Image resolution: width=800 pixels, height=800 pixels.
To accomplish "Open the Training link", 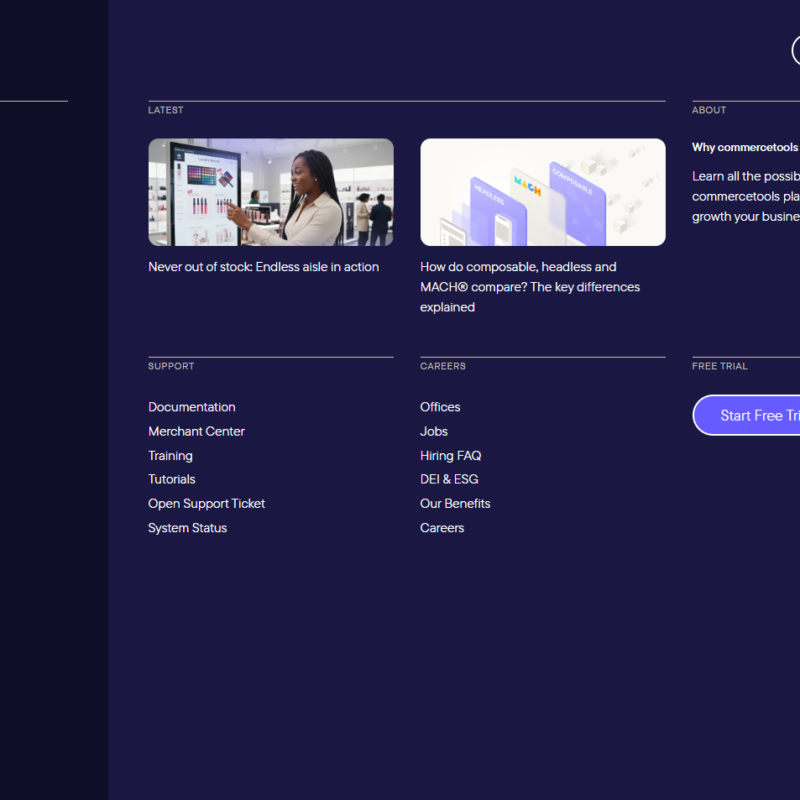I will (170, 455).
